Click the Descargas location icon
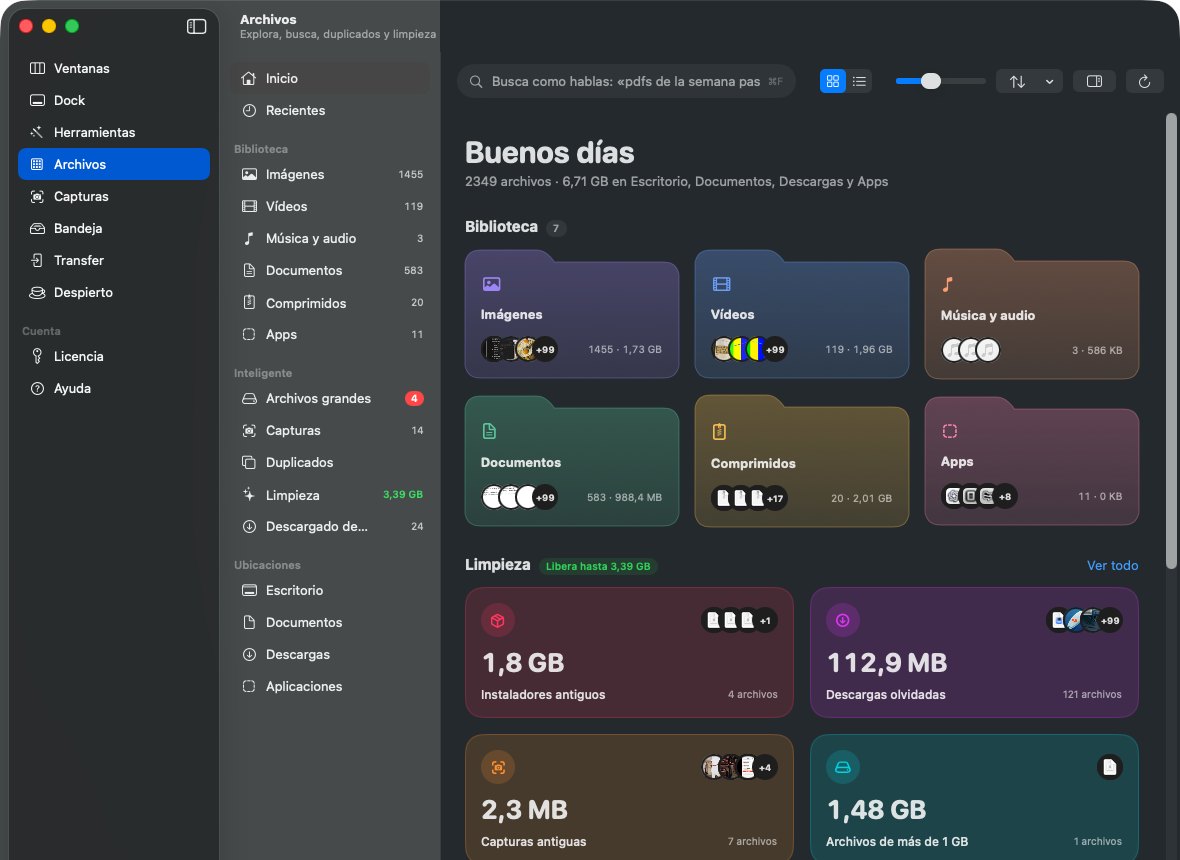The width and height of the screenshot is (1180, 860). tap(249, 655)
